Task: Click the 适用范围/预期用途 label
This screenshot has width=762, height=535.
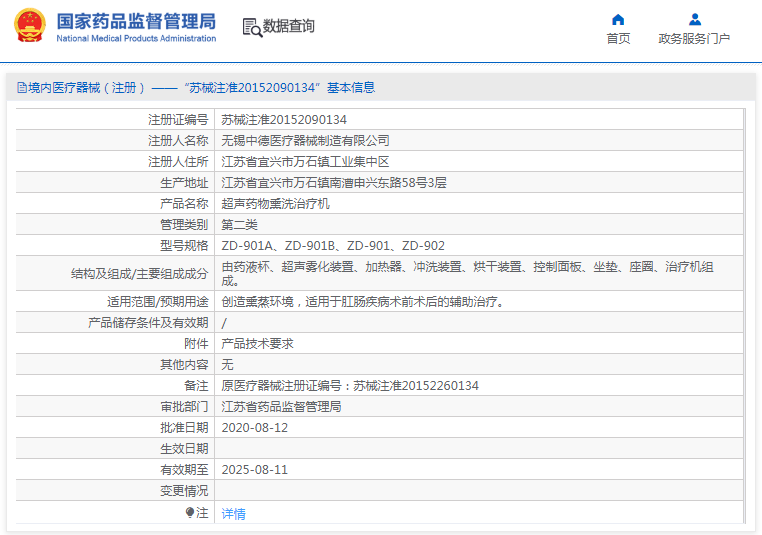Action: [x=158, y=302]
